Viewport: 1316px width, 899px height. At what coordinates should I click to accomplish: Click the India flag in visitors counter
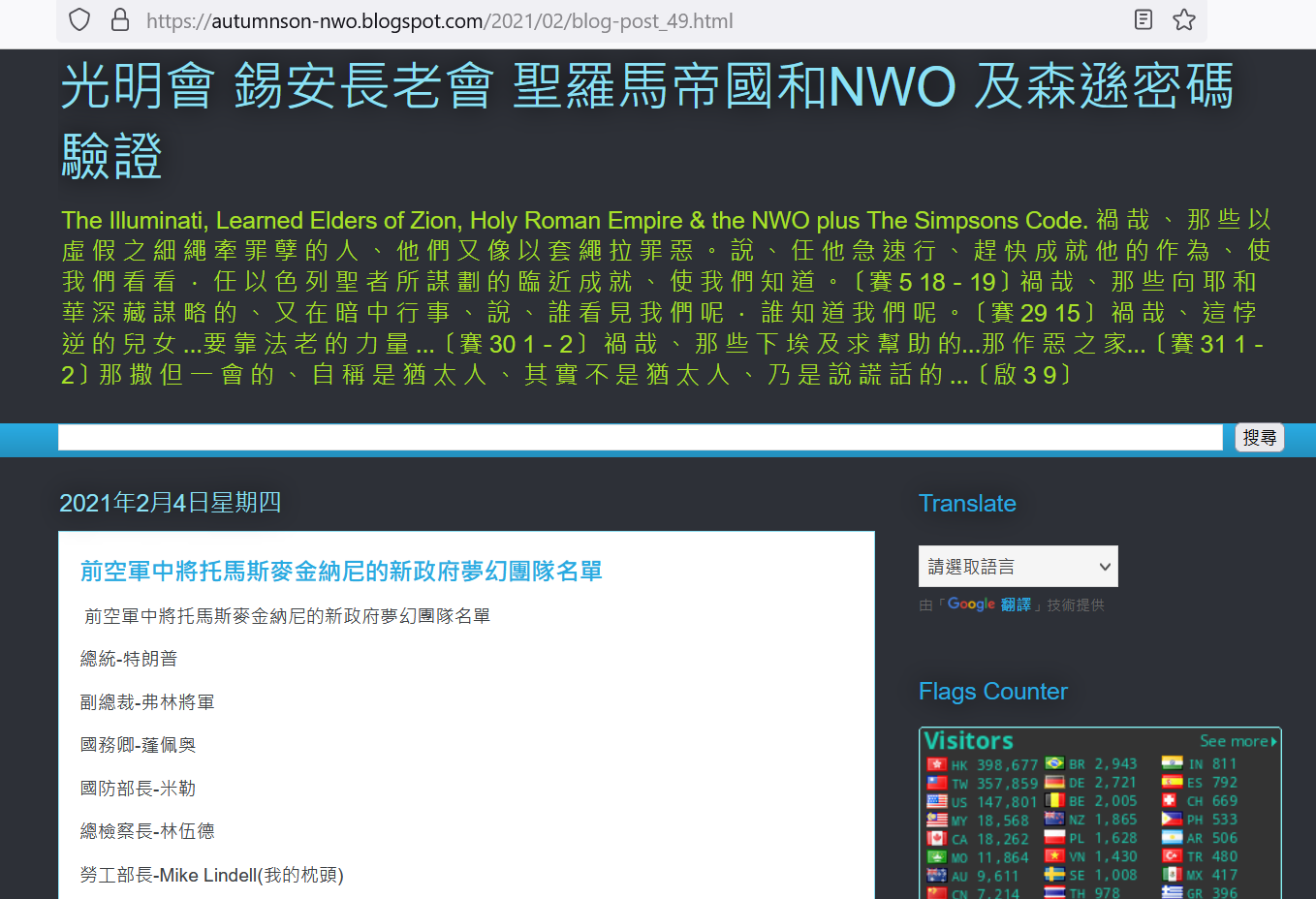pyautogui.click(x=1172, y=763)
